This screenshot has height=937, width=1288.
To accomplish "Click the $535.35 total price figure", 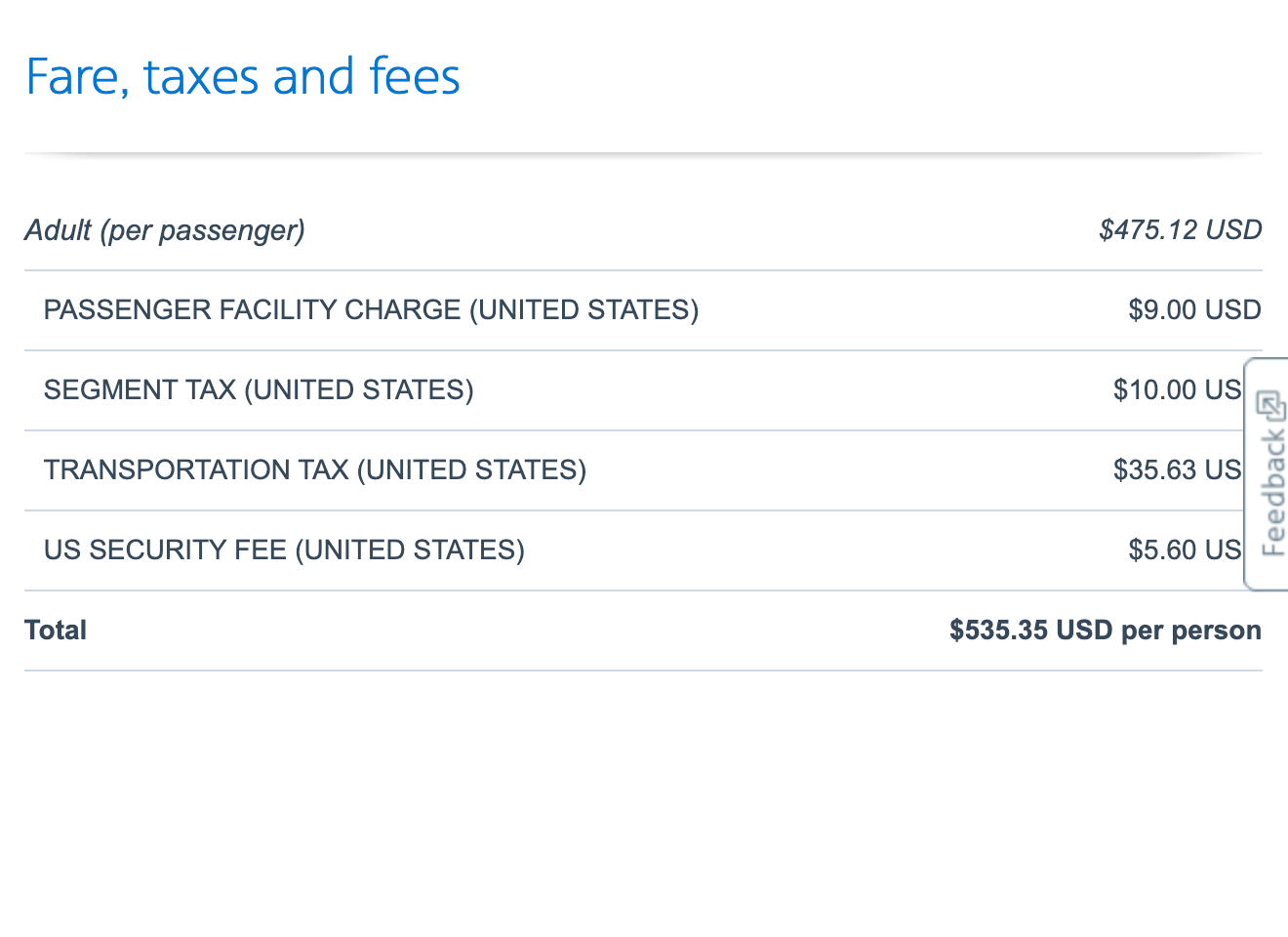I will pos(998,631).
